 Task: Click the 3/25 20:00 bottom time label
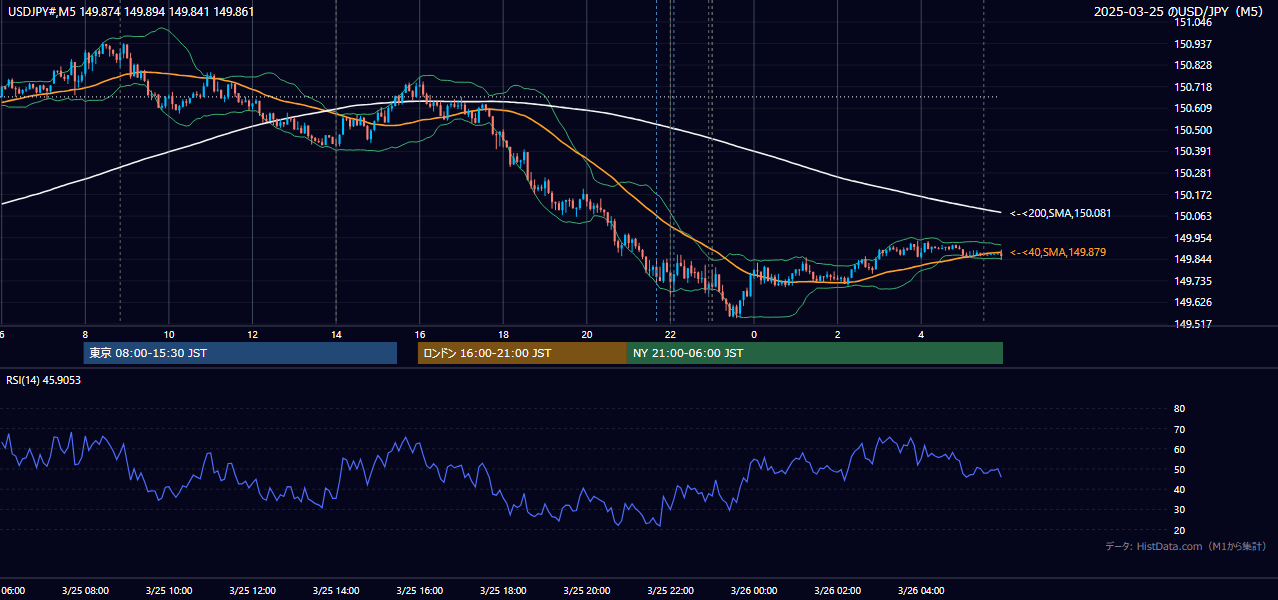click(587, 591)
